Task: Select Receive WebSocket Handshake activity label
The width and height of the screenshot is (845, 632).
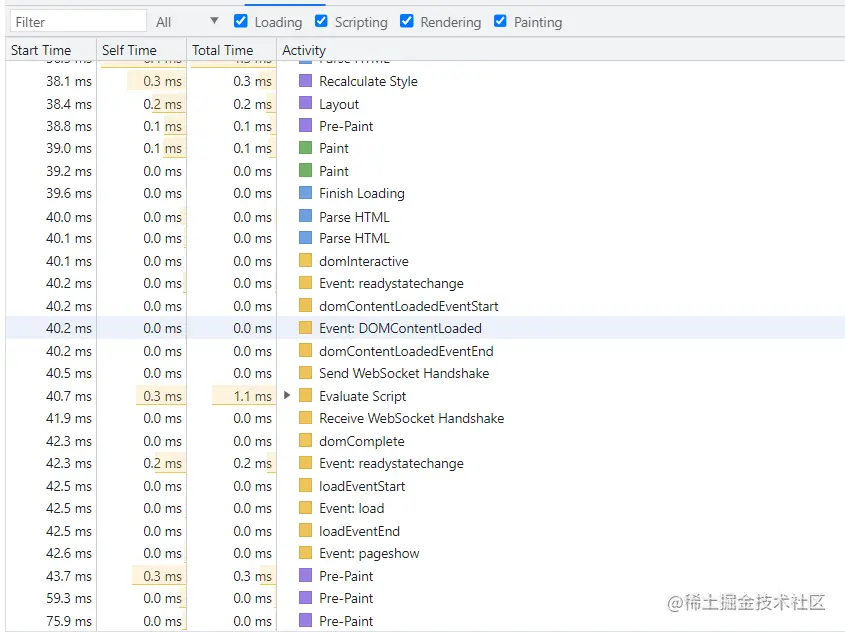Action: [412, 419]
